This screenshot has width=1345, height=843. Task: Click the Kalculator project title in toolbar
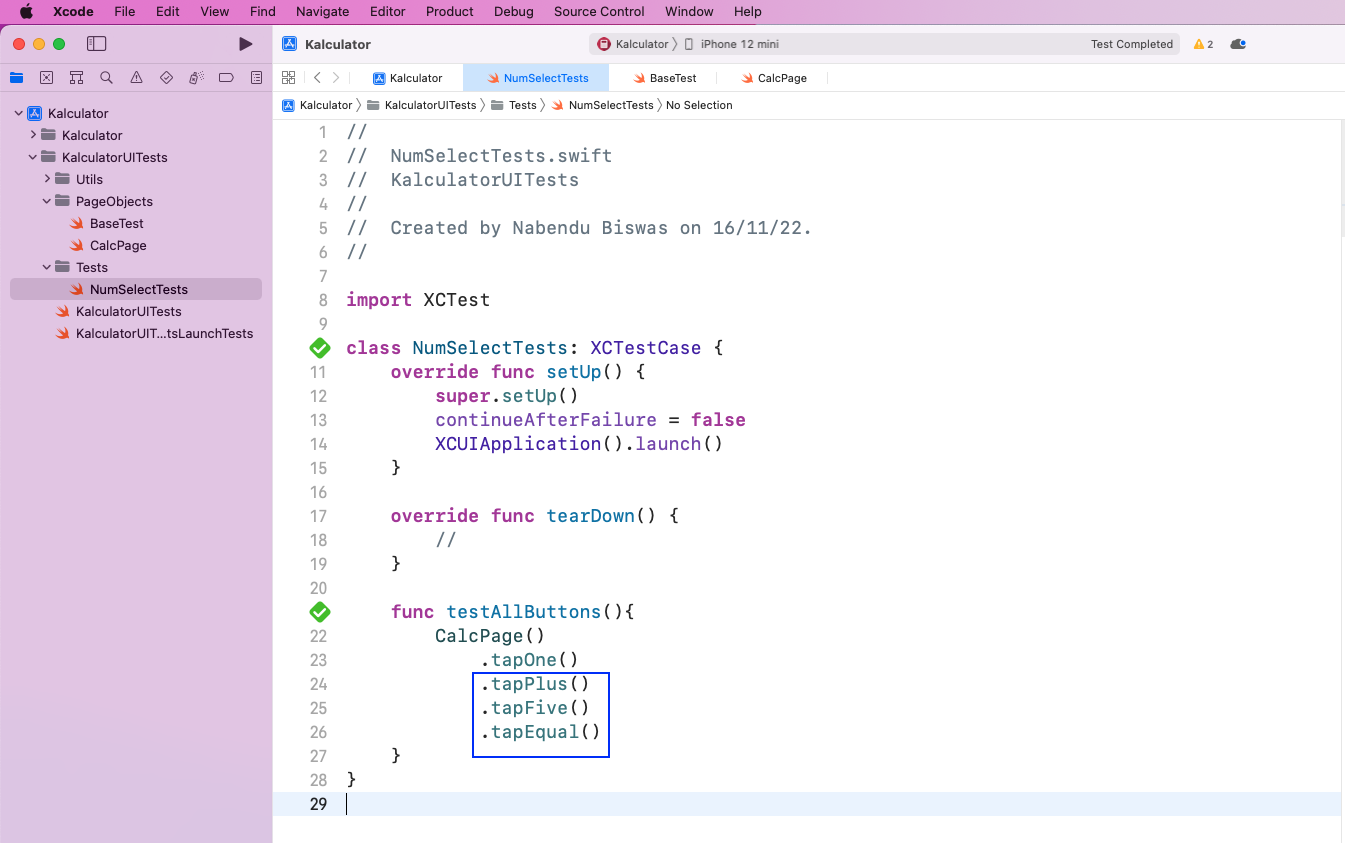click(x=338, y=44)
